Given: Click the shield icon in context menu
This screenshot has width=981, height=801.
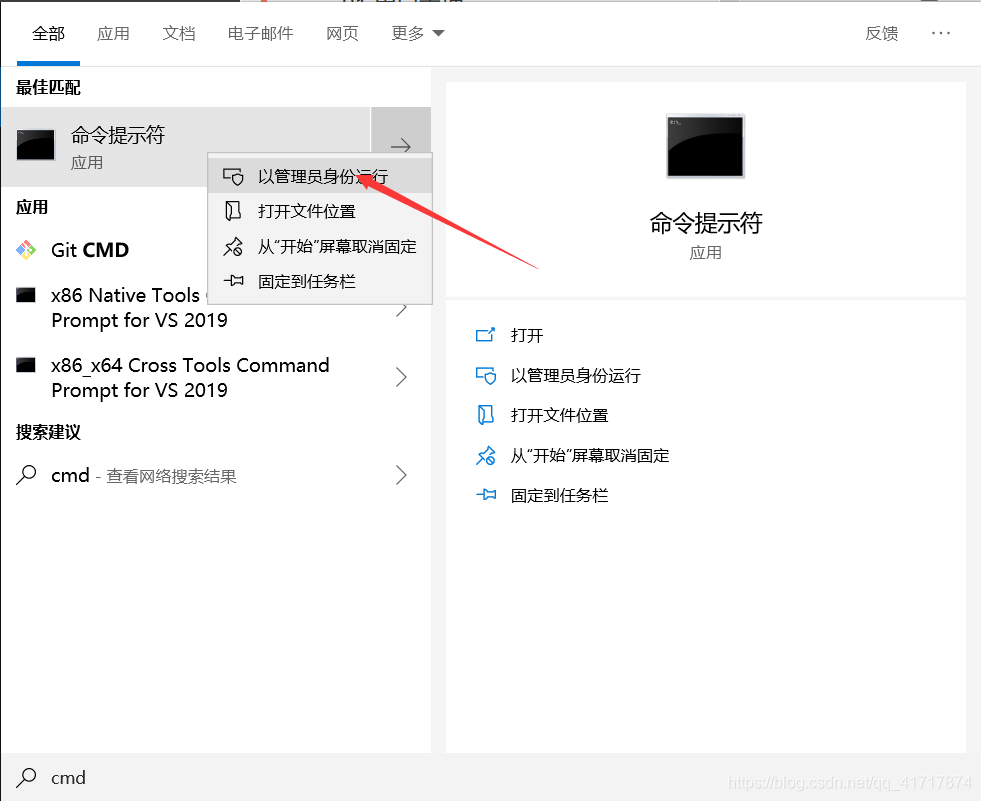Looking at the screenshot, I should coord(233,176).
